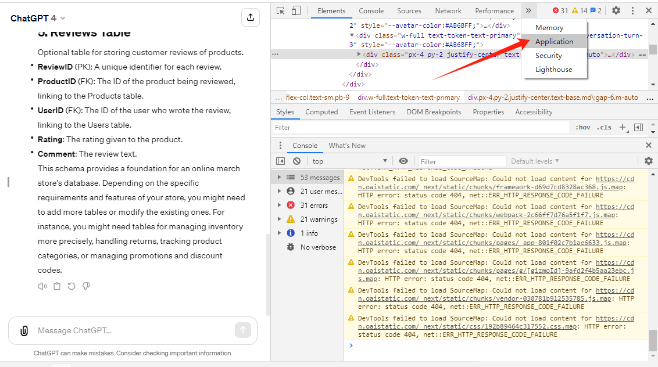Viewport: 658px width, 367px height.
Task: Toggle the device toolbar icon
Action: pos(296,11)
